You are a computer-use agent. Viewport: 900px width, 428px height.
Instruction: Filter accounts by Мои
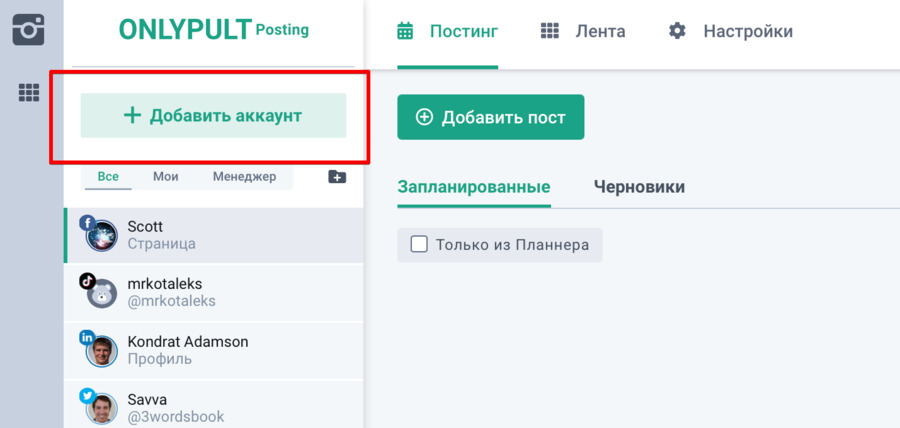[x=166, y=177]
